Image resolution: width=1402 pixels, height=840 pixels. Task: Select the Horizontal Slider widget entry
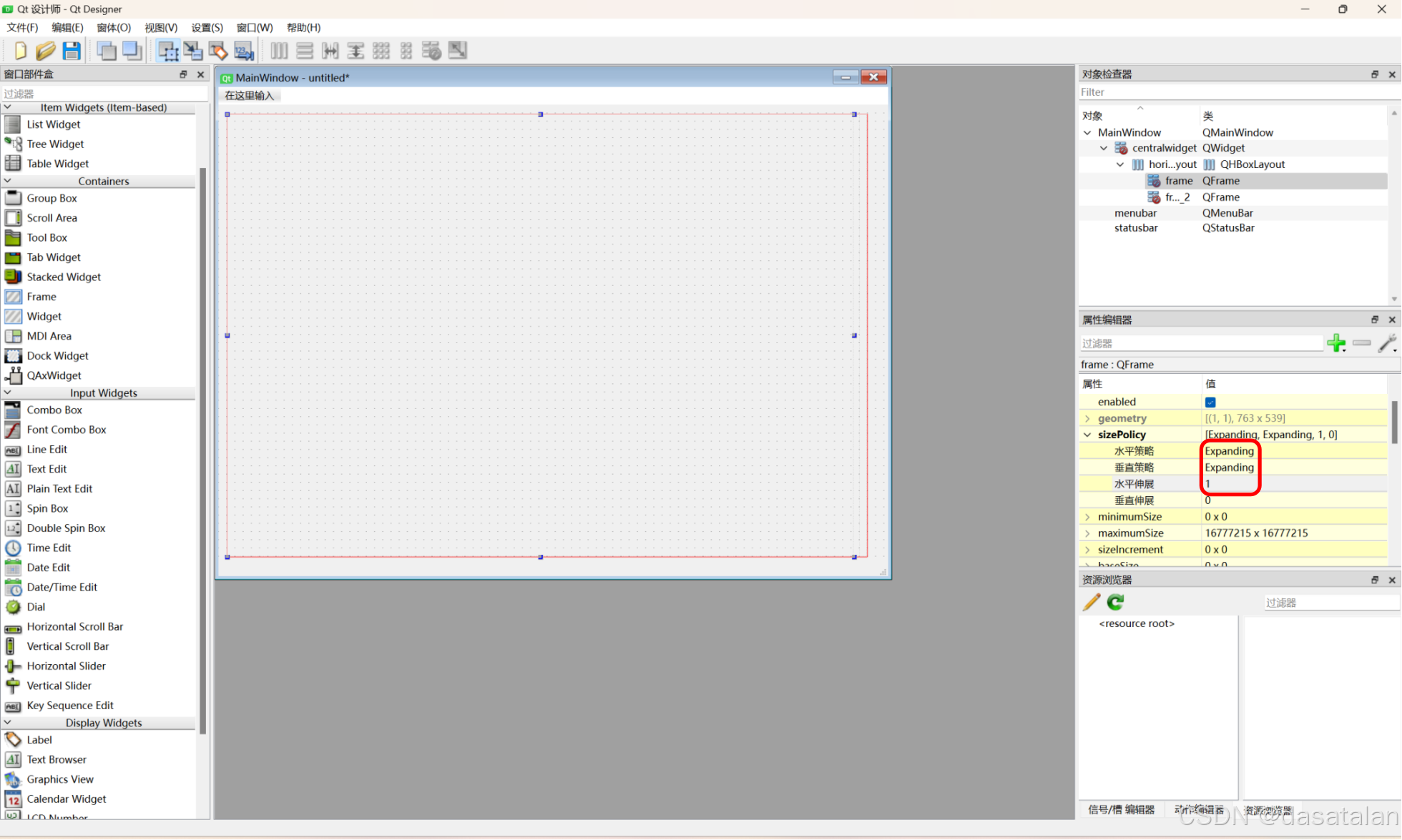(66, 666)
